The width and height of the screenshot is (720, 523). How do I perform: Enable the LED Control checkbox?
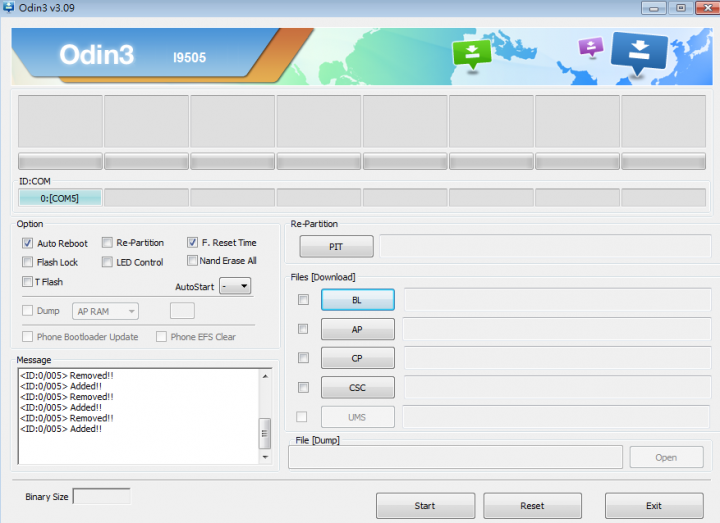107,262
